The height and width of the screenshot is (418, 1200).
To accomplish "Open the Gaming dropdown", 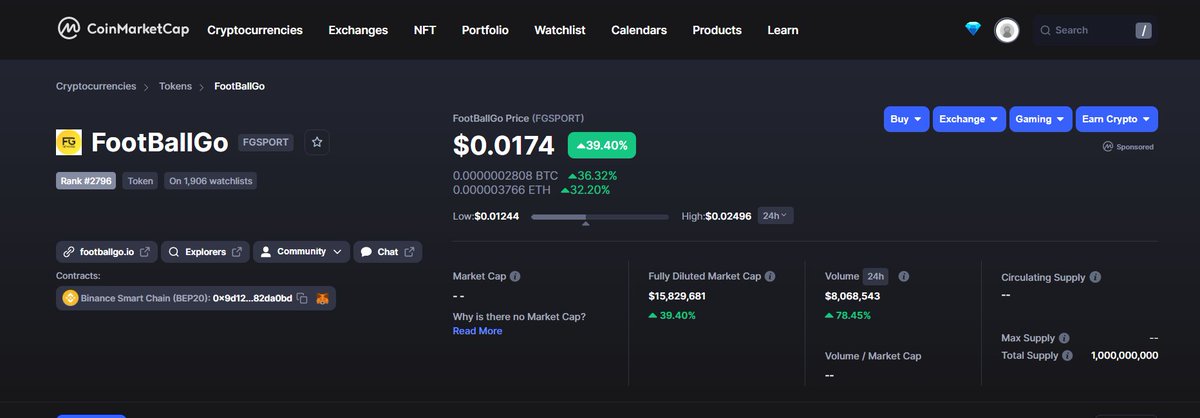I will [1041, 119].
